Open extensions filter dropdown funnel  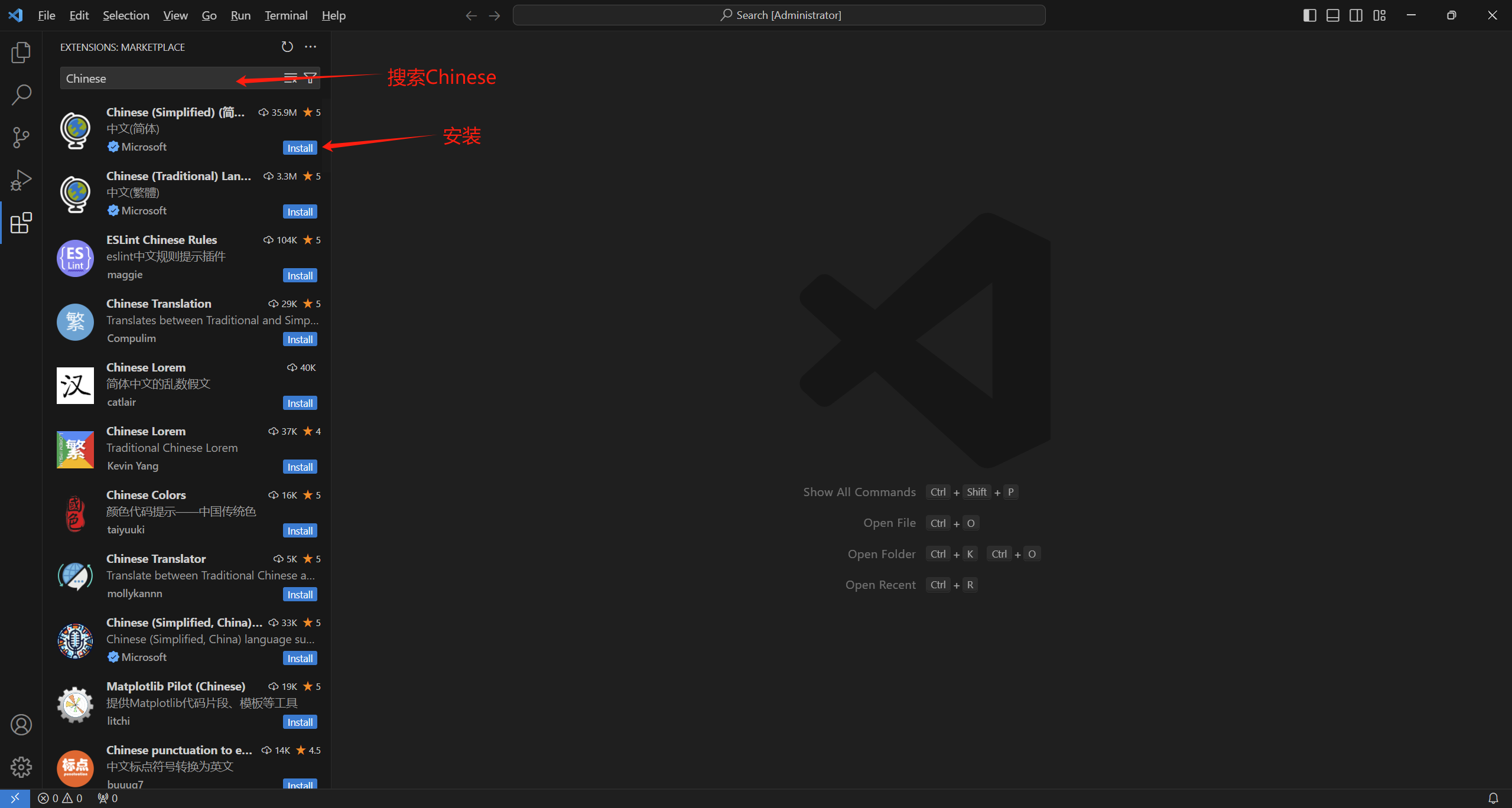coord(310,78)
